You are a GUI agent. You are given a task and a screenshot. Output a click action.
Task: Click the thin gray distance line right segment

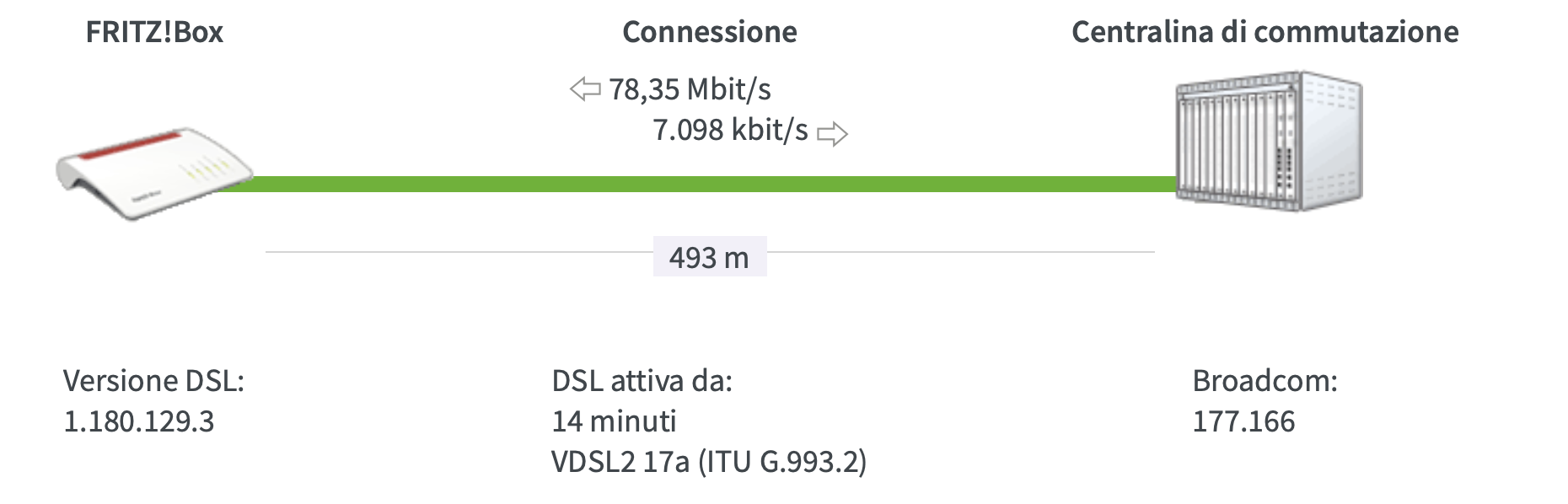coord(960,252)
